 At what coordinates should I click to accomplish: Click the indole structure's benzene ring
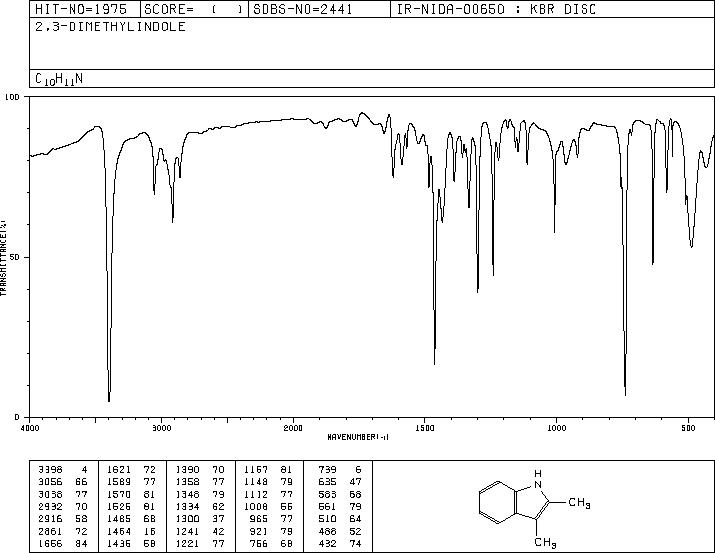[x=497, y=502]
